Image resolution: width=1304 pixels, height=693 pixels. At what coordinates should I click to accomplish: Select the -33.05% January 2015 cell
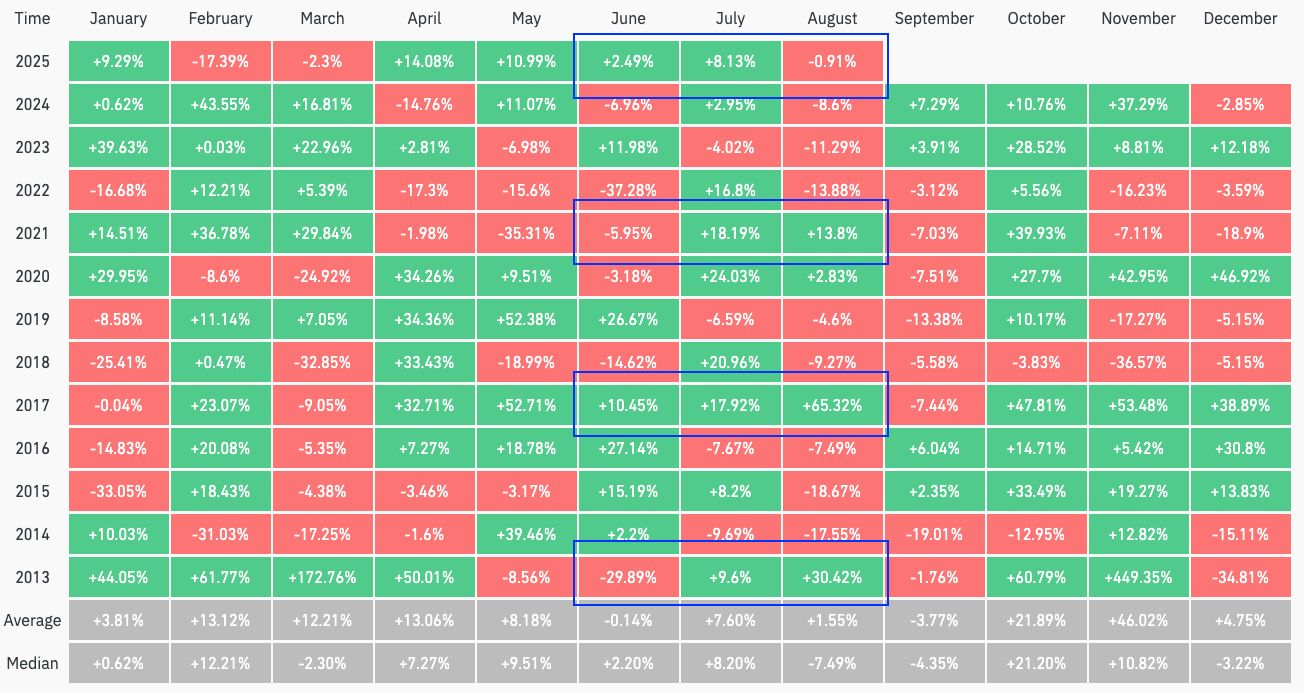(x=118, y=491)
